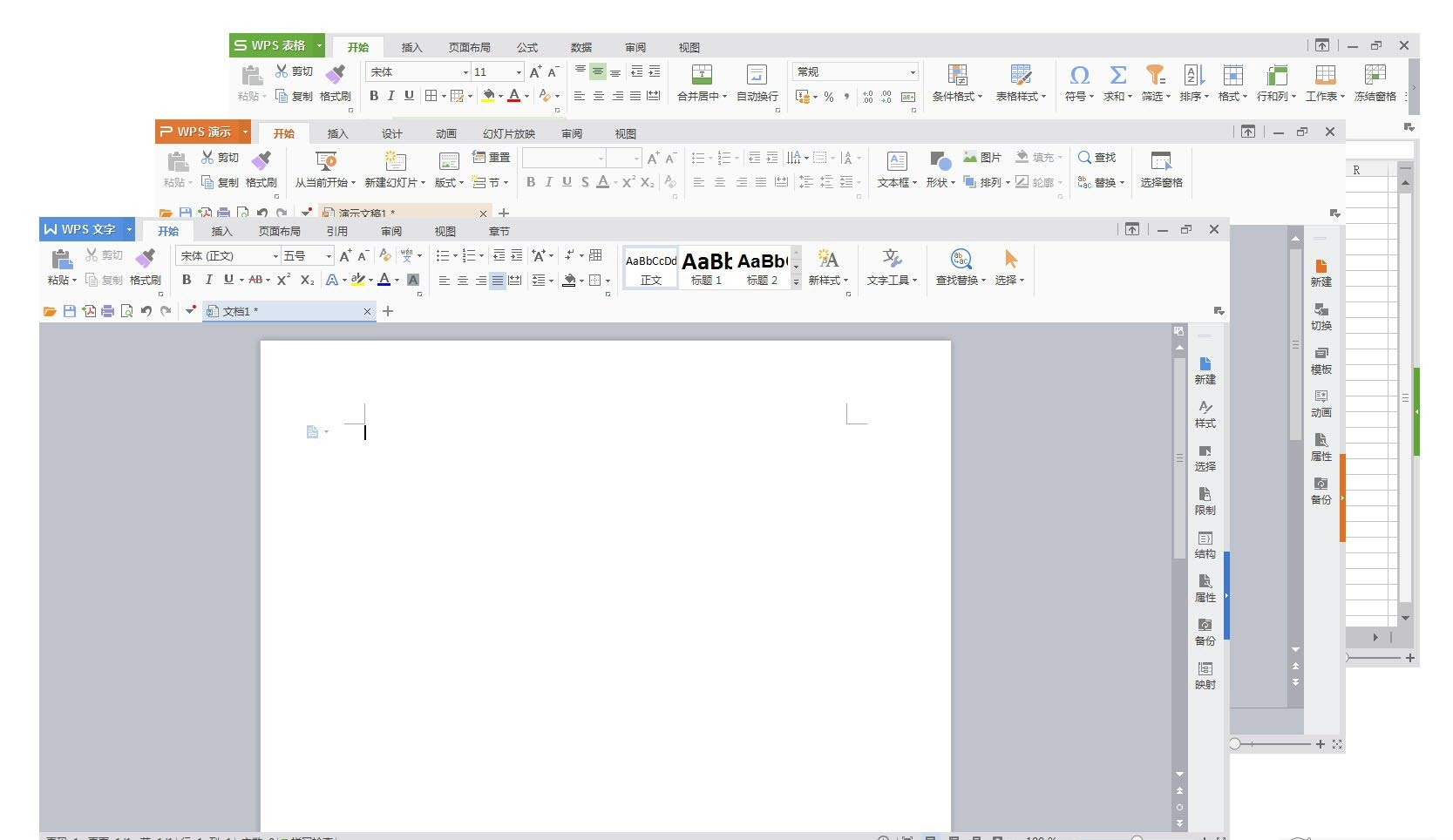This screenshot has width=1453, height=840.
Task: Click Save icon in Writer quick access bar
Action: pyautogui.click(x=70, y=311)
